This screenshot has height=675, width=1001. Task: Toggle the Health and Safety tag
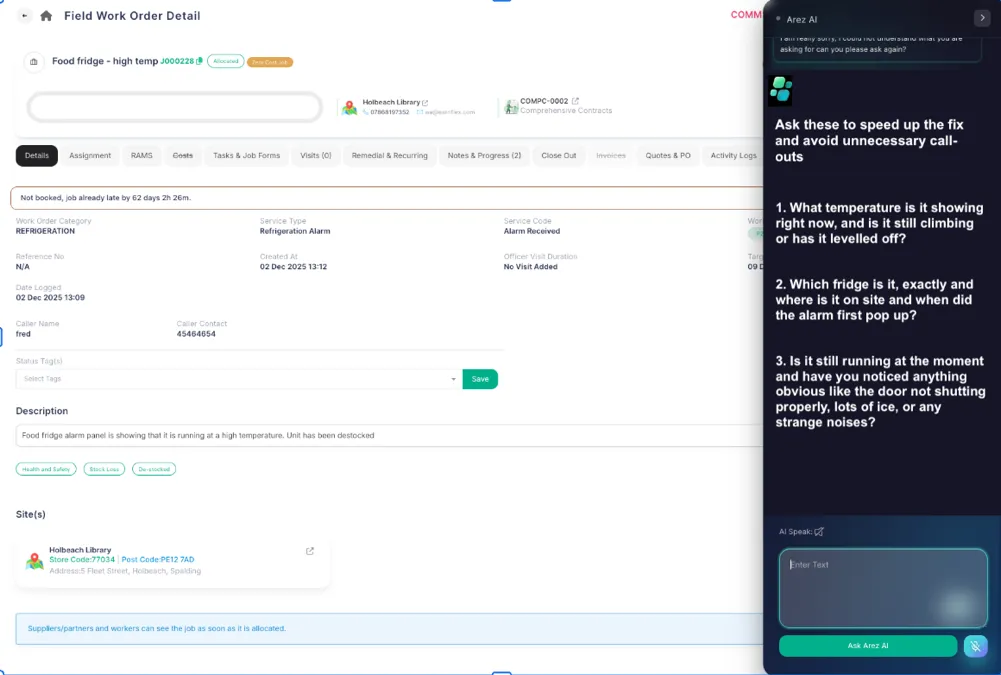[x=46, y=469]
